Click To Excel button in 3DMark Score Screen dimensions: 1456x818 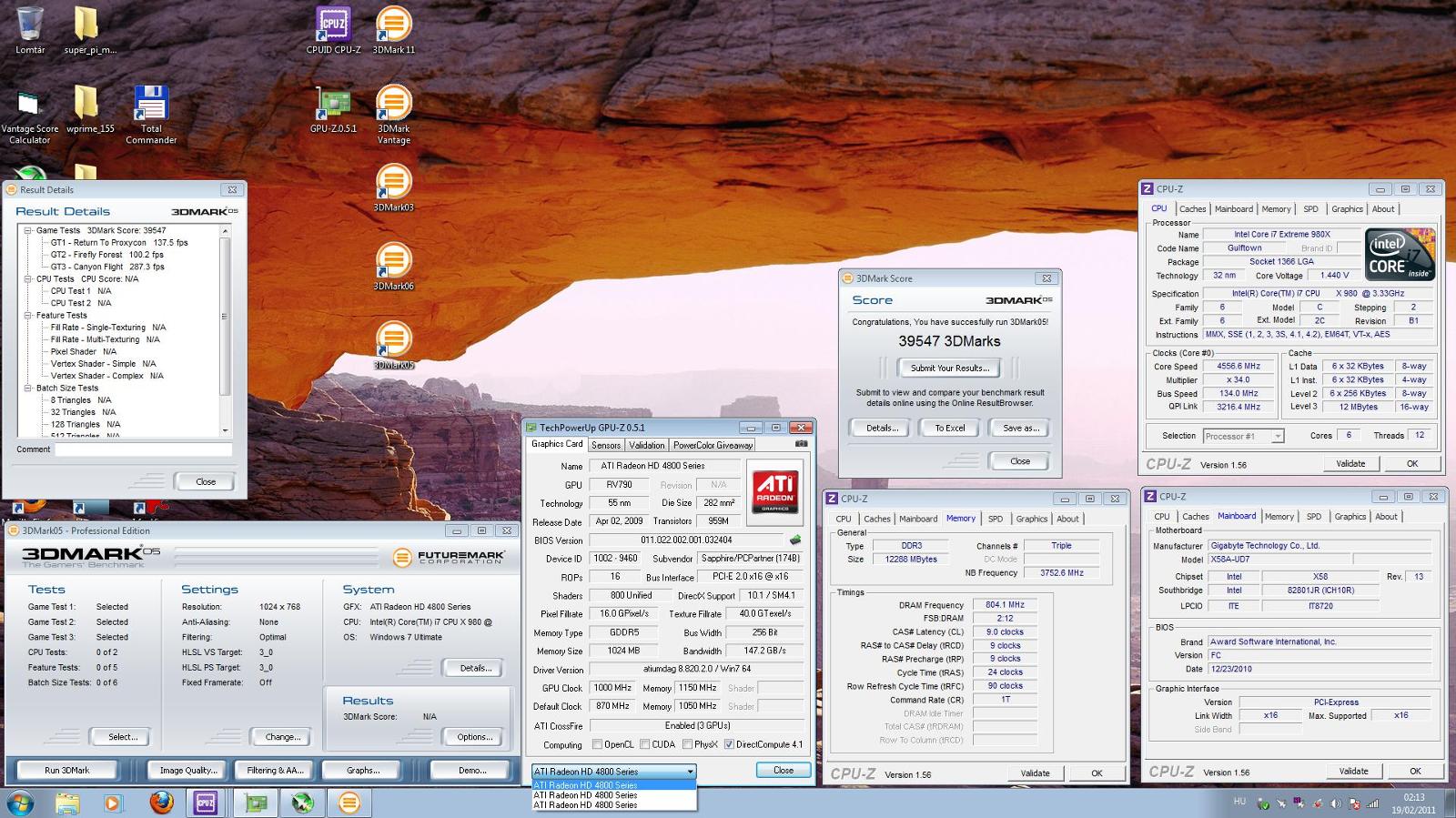coord(949,428)
